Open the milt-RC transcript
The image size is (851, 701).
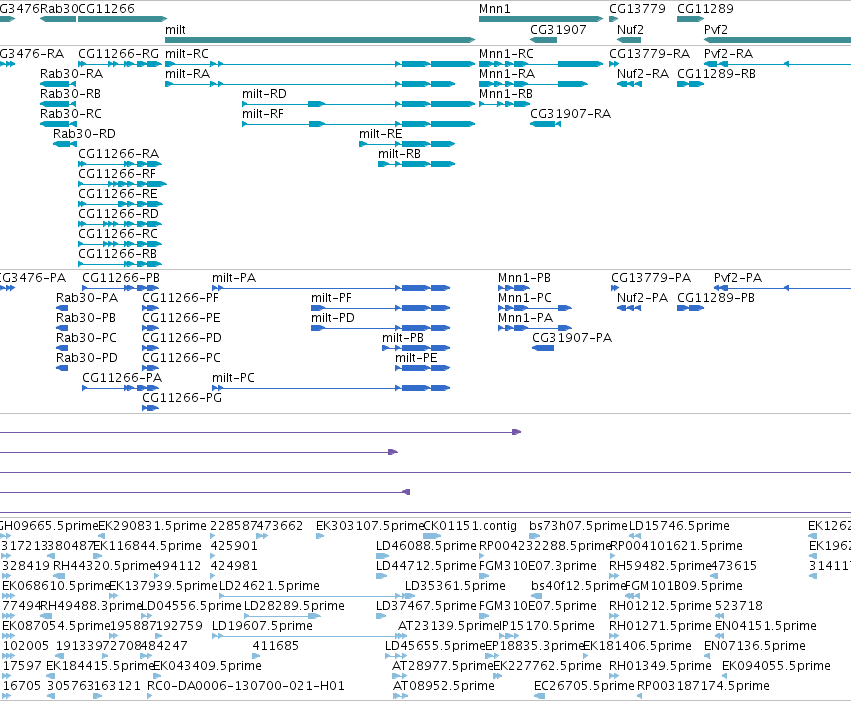coord(320,64)
